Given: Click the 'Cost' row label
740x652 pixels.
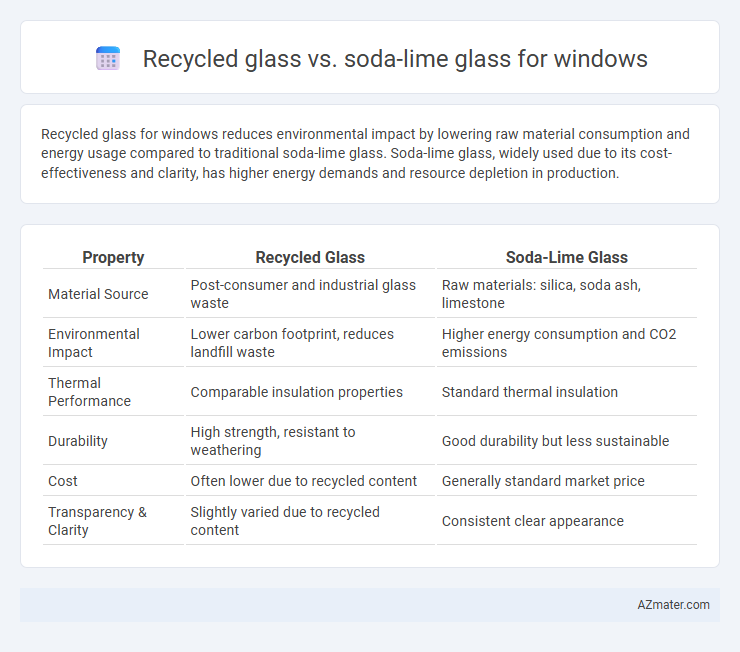Looking at the screenshot, I should point(62,481).
